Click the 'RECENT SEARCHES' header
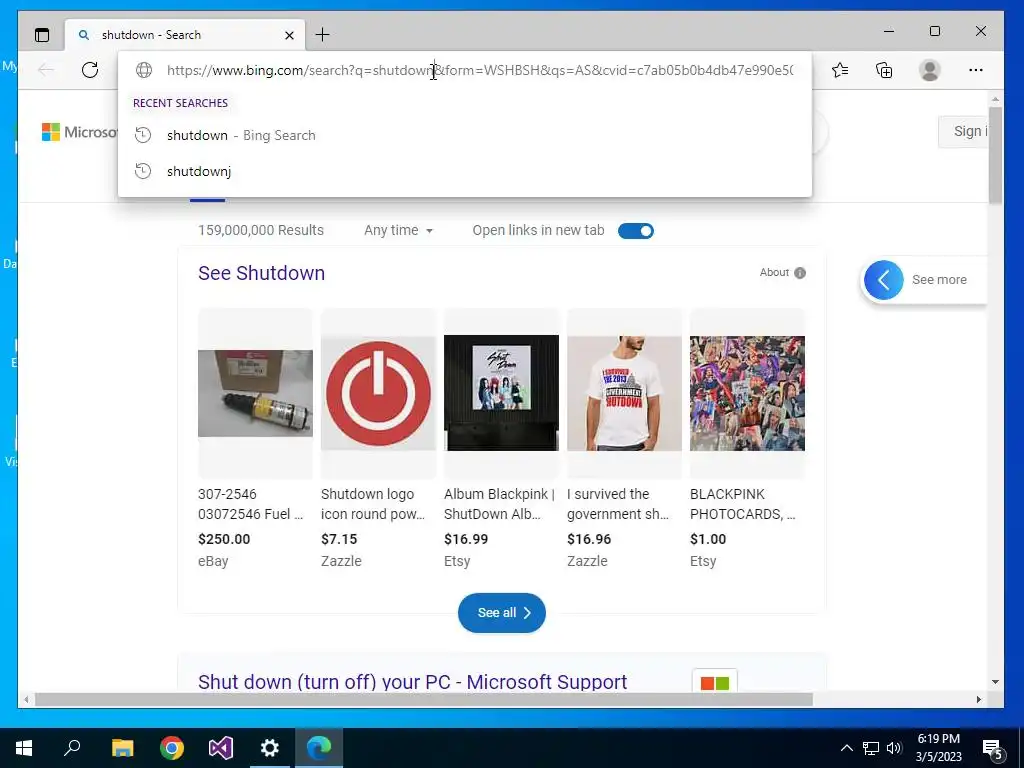This screenshot has width=1024, height=768. coord(180,103)
